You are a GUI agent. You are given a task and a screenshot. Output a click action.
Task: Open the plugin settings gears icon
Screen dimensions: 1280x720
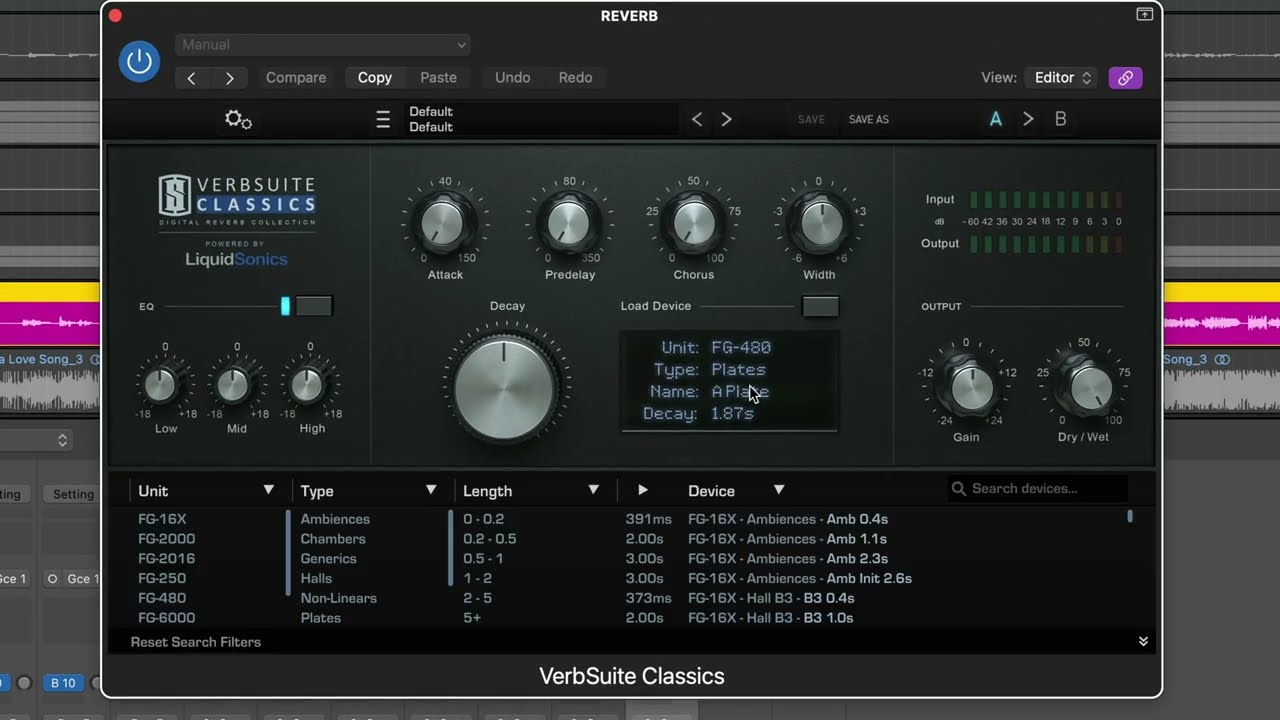pyautogui.click(x=238, y=120)
